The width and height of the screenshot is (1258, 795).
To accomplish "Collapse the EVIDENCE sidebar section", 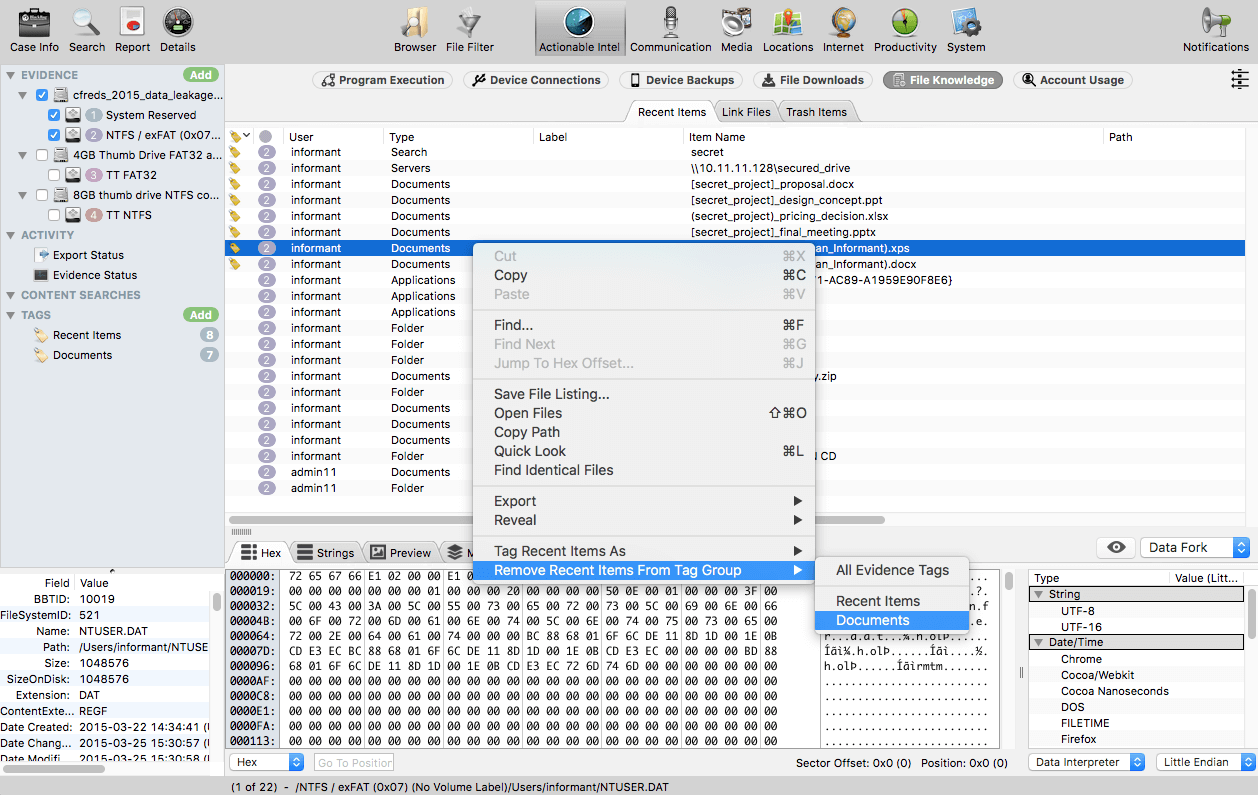I will coord(10,74).
